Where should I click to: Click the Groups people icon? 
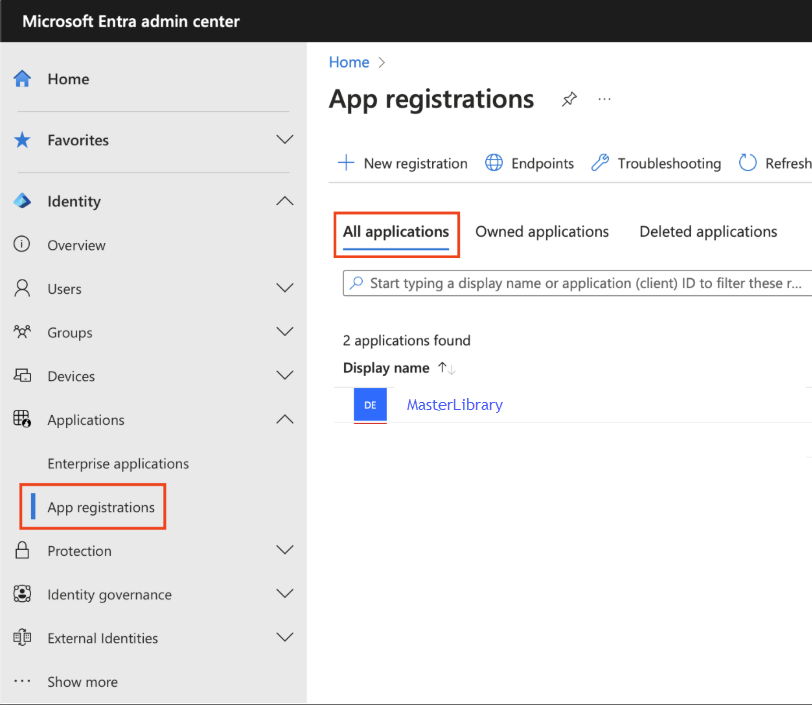22,331
